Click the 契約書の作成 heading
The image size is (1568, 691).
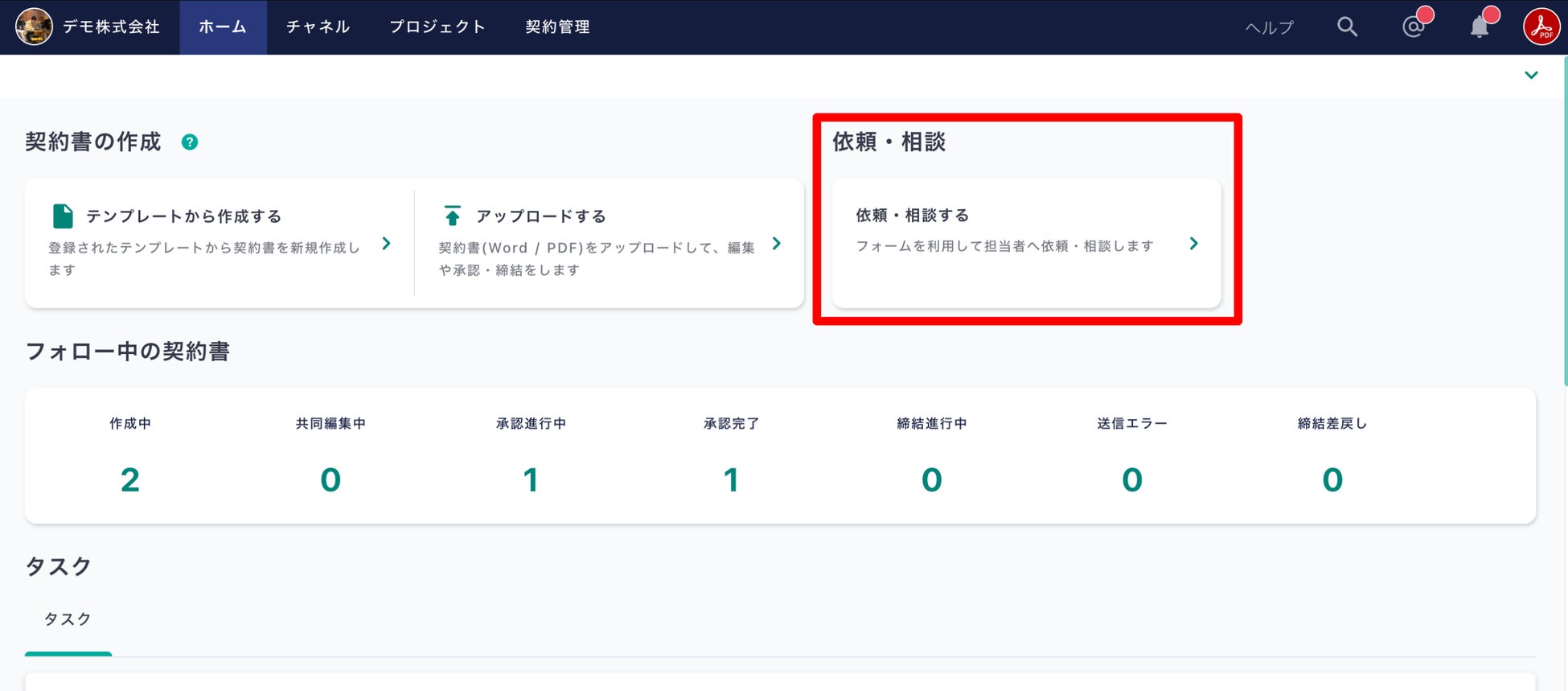point(93,142)
